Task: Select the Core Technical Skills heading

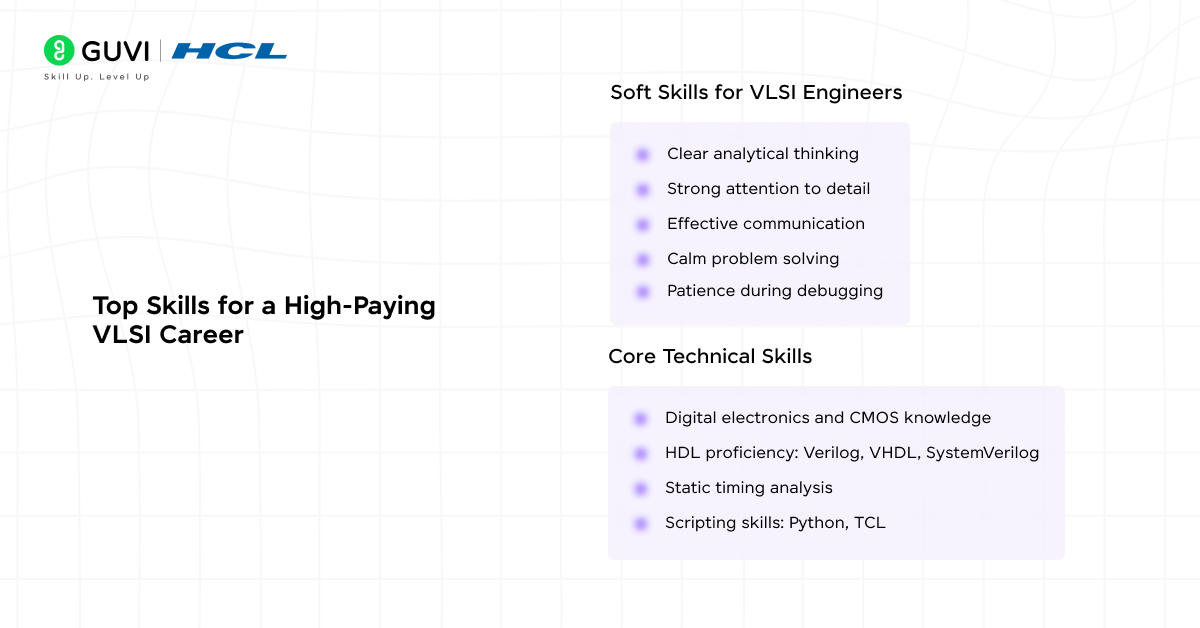Action: 710,357
